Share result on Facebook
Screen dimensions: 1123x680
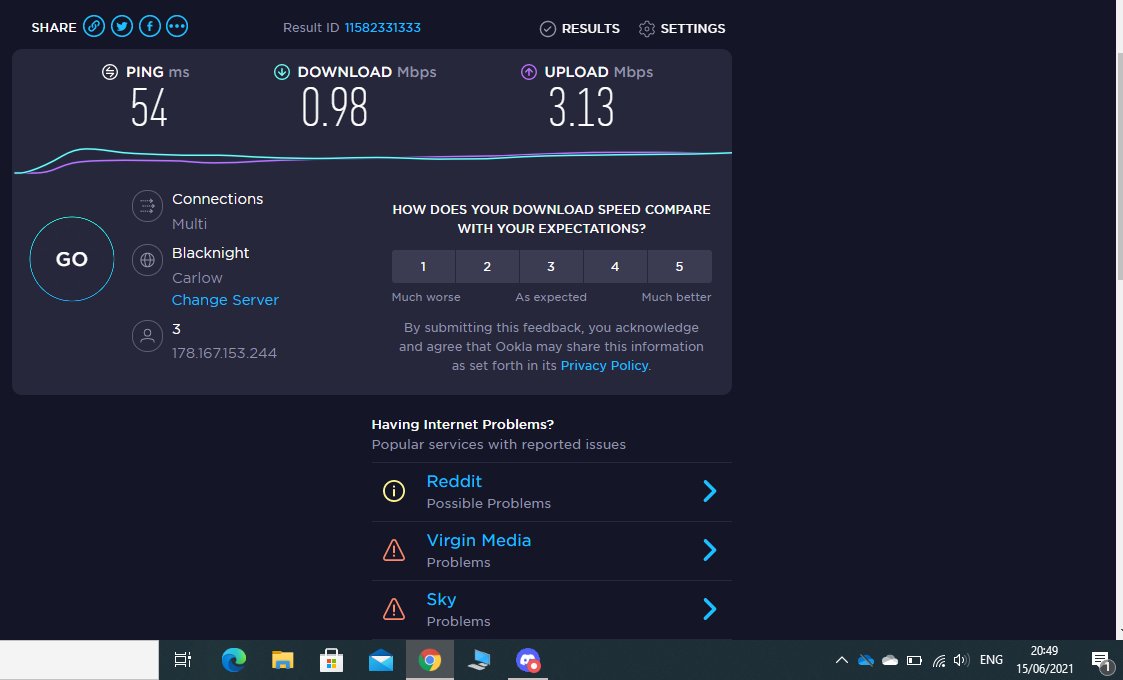150,27
